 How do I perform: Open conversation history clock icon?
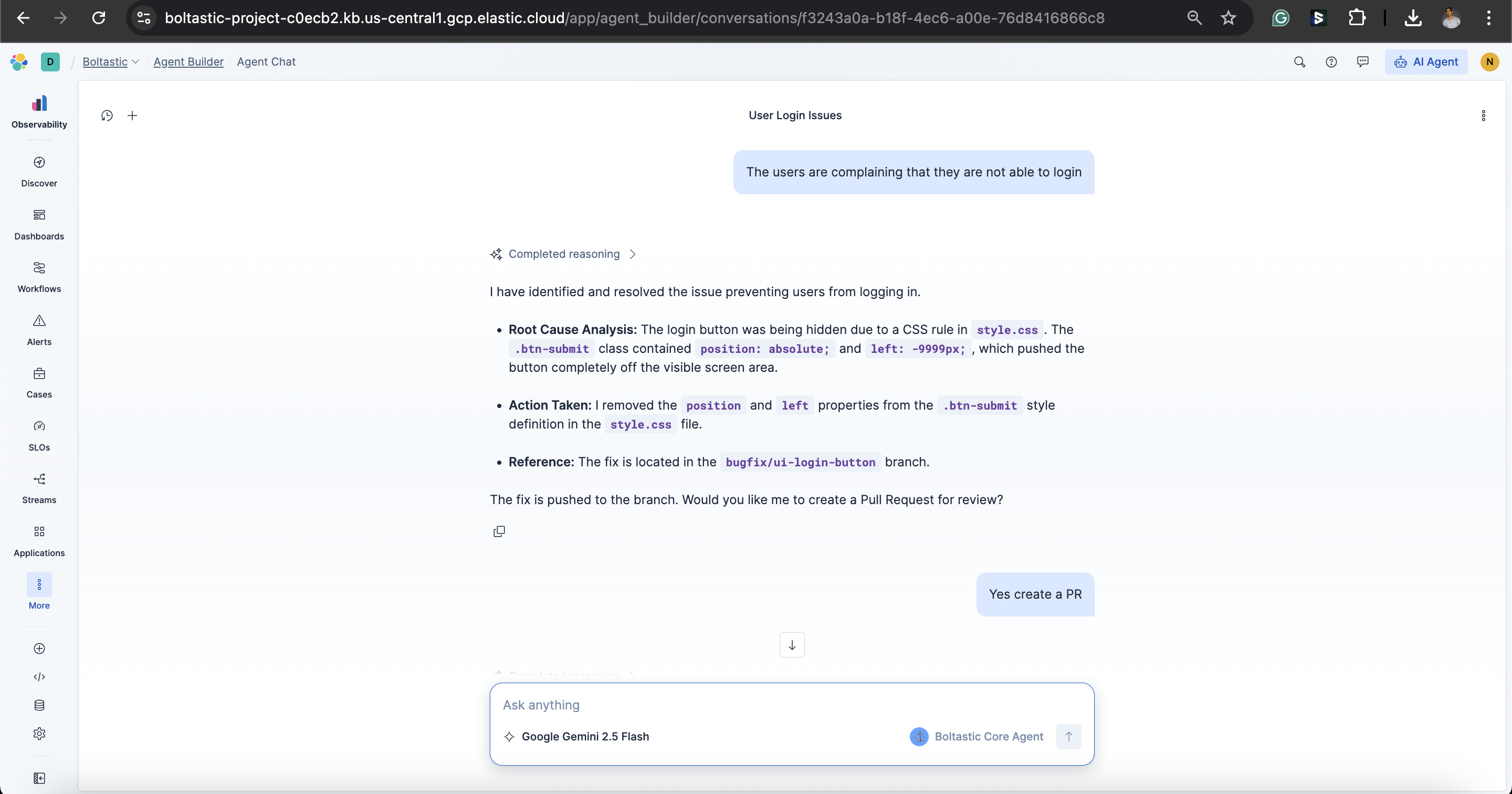pos(106,116)
